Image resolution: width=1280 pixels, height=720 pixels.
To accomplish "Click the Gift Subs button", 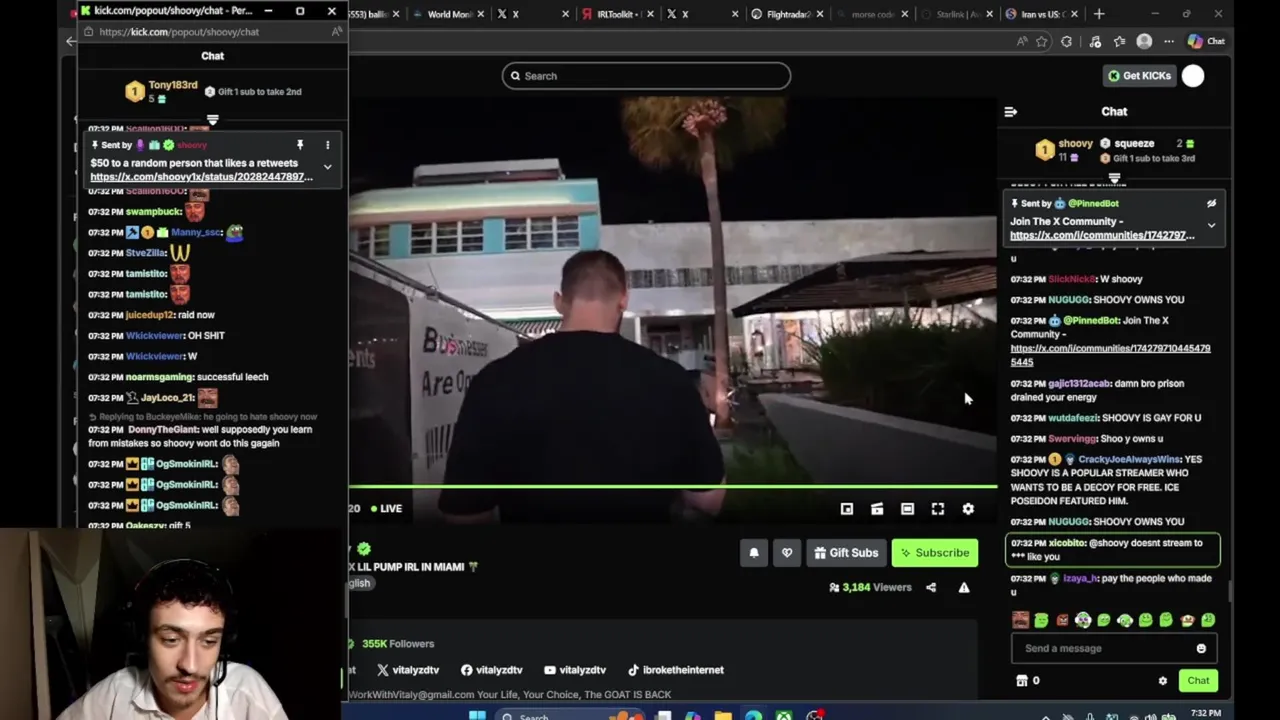I will pyautogui.click(x=846, y=552).
